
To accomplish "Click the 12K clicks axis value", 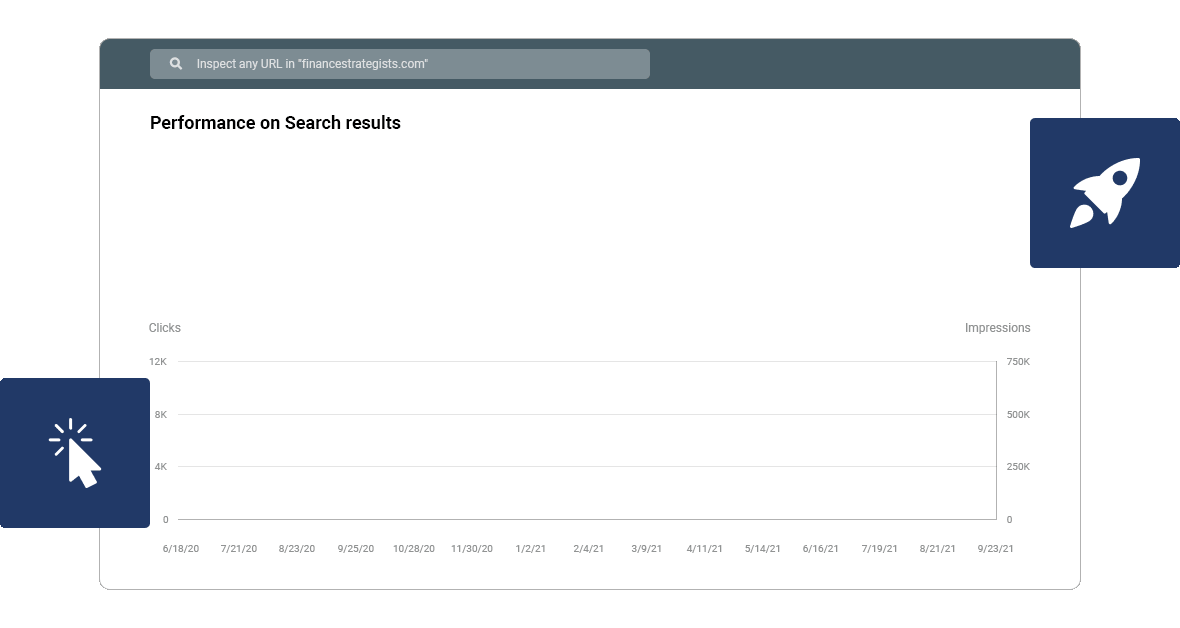I will click(158, 361).
